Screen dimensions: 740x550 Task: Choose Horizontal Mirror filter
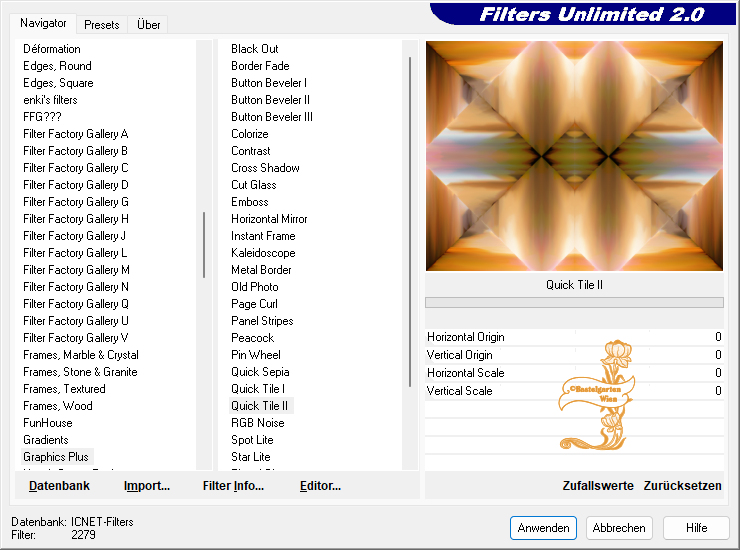pyautogui.click(x=269, y=219)
